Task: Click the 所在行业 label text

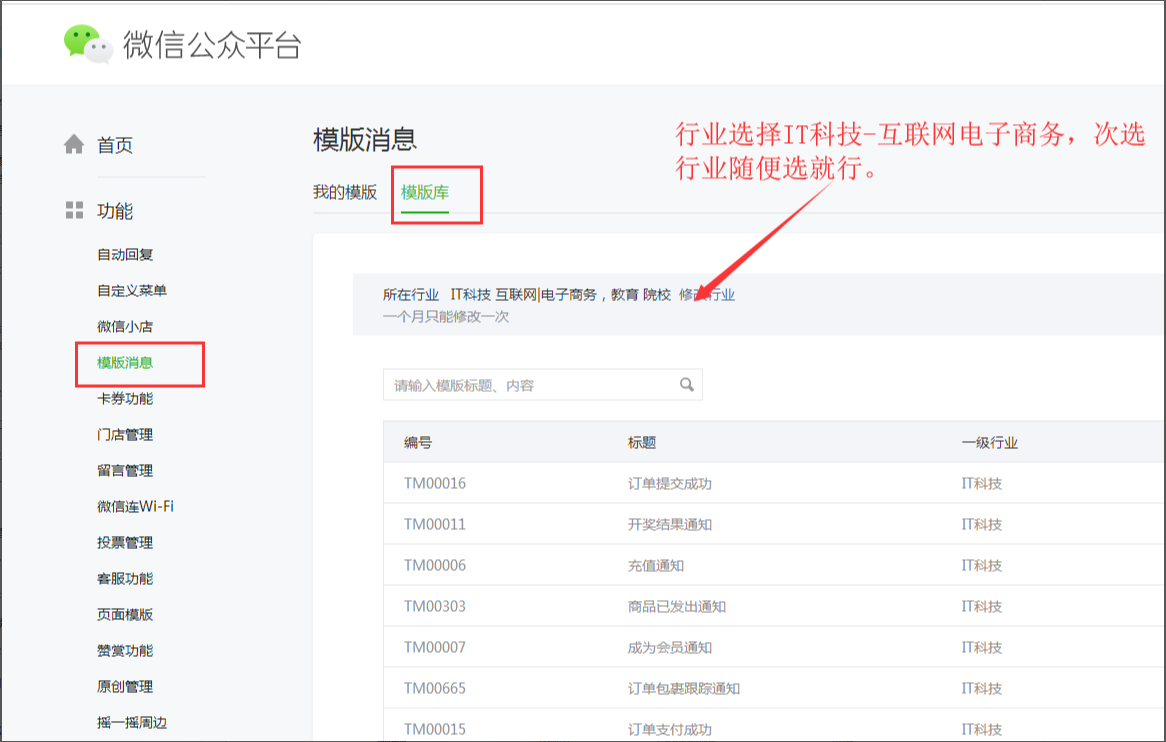Action: (411, 295)
